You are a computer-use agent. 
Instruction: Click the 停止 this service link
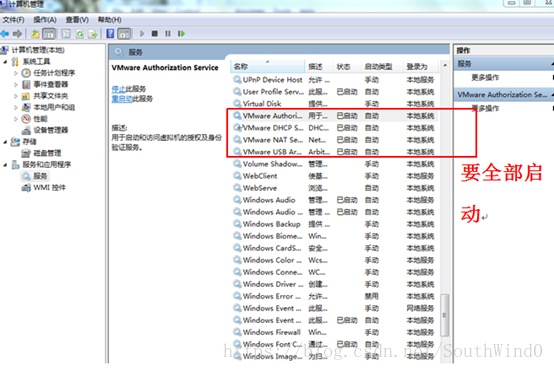[x=118, y=89]
